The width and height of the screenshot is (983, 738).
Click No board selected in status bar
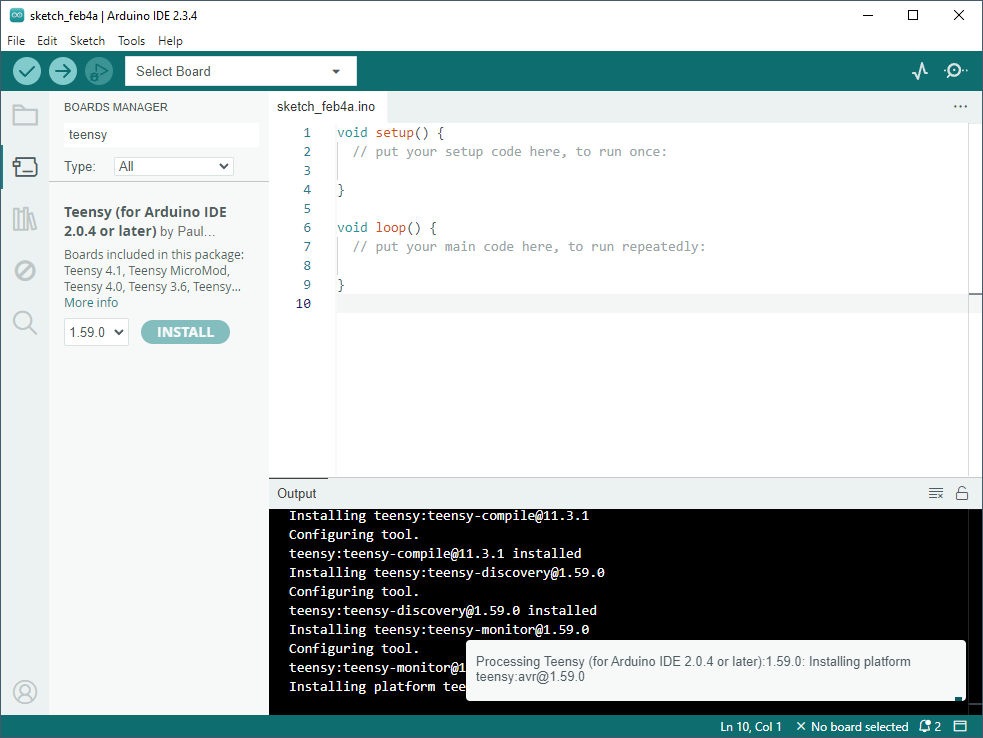pyautogui.click(x=853, y=727)
